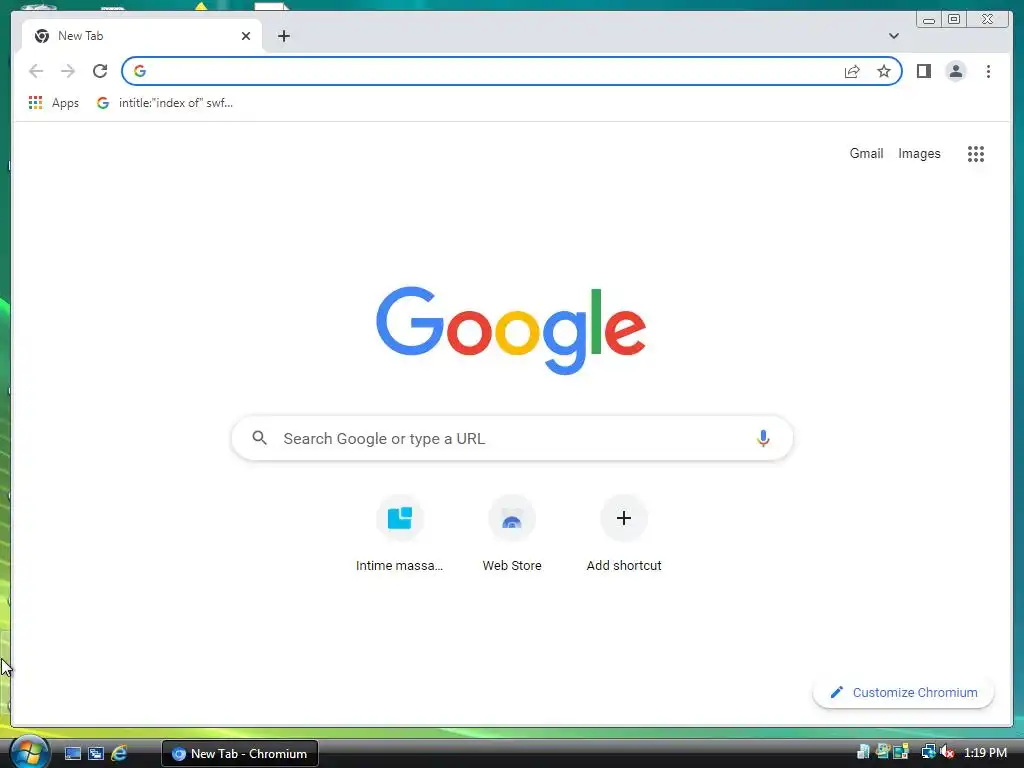Click Customize Chromium button
The width and height of the screenshot is (1024, 768).
click(x=903, y=692)
